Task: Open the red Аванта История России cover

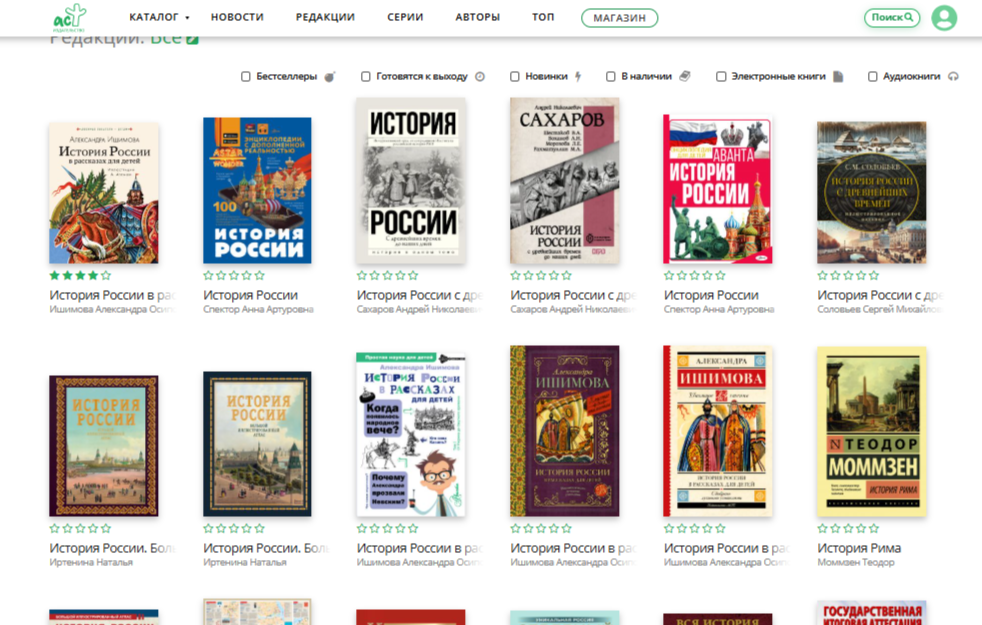Action: tap(718, 189)
